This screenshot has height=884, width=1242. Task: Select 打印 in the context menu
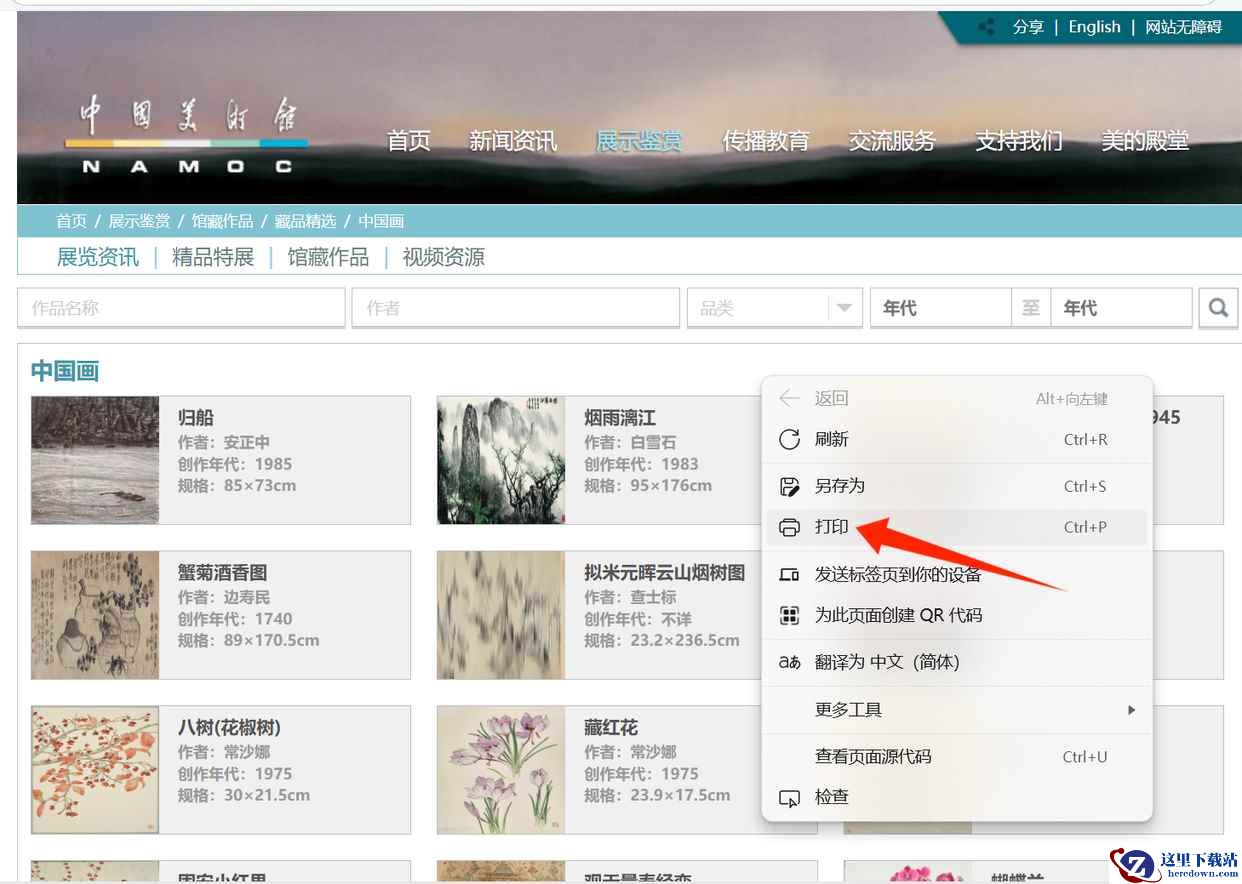click(957, 527)
